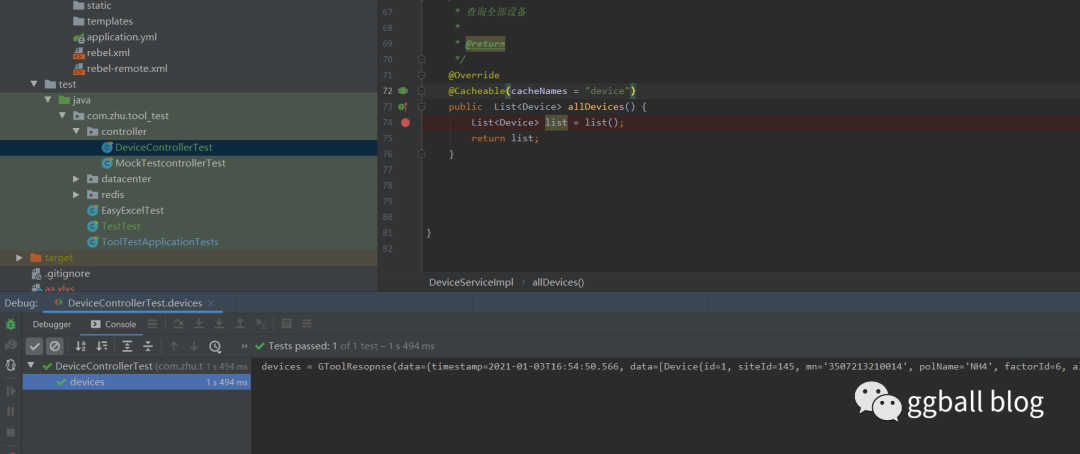Collapse the com.zhu.tool_test package
The width and height of the screenshot is (1080, 454).
tap(62, 116)
